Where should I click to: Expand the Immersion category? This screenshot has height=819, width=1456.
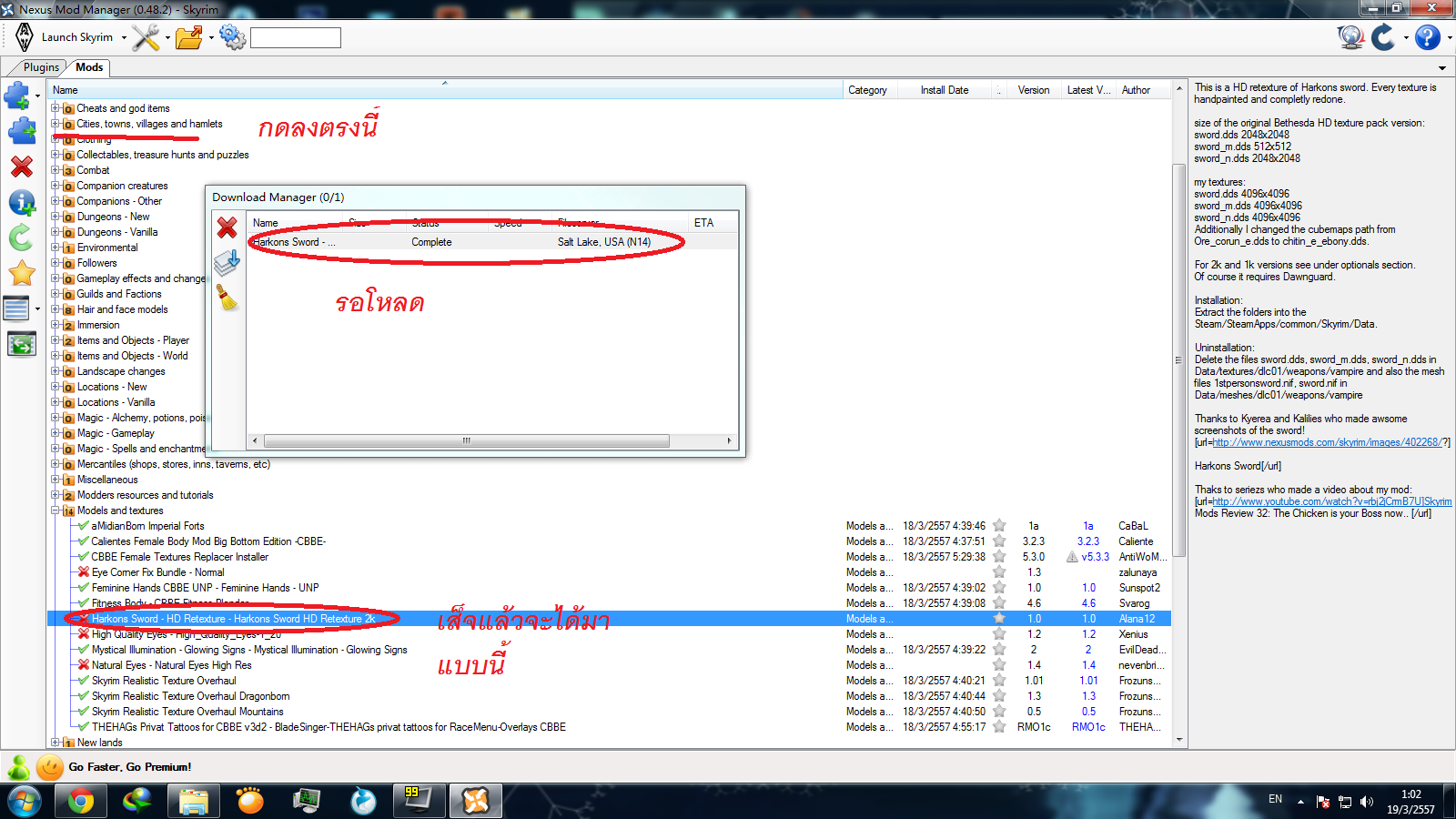56,325
